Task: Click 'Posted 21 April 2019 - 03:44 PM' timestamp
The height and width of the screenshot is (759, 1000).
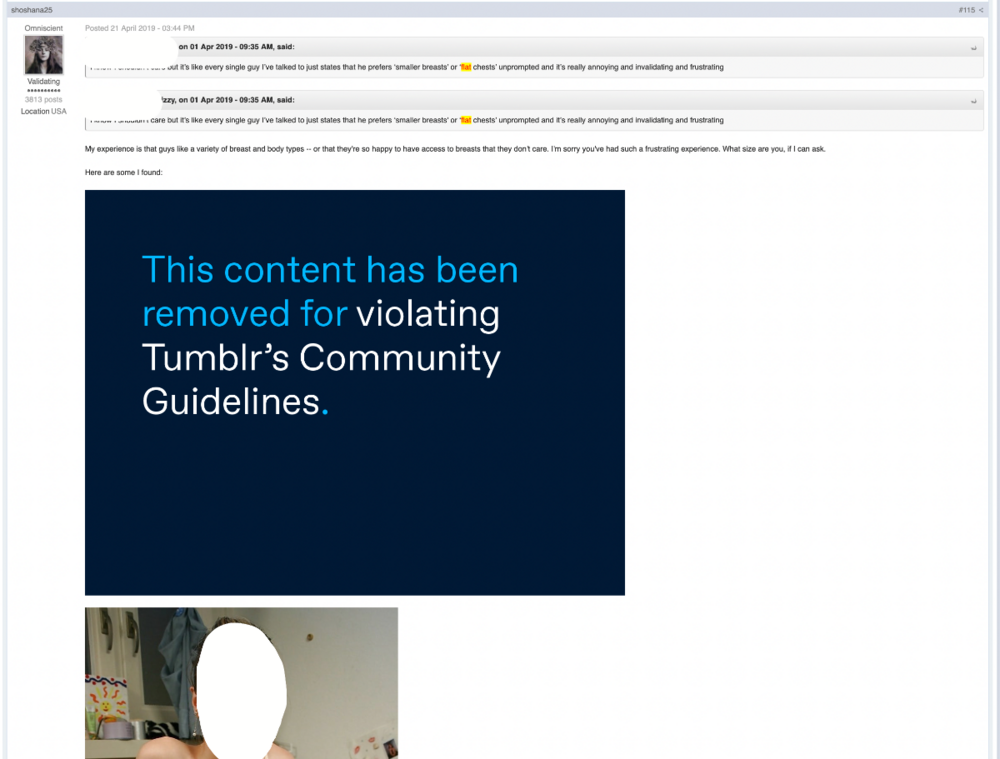Action: coord(140,28)
